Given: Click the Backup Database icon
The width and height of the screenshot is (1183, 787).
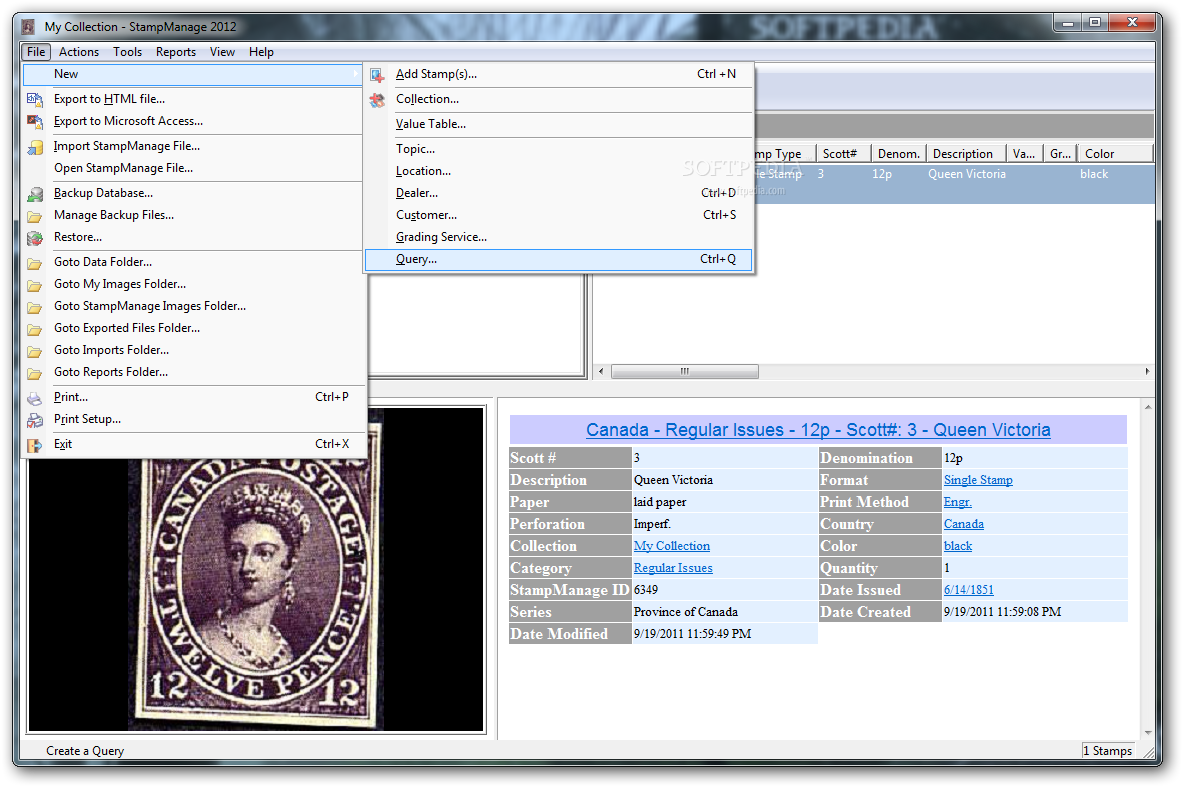Looking at the screenshot, I should point(35,194).
